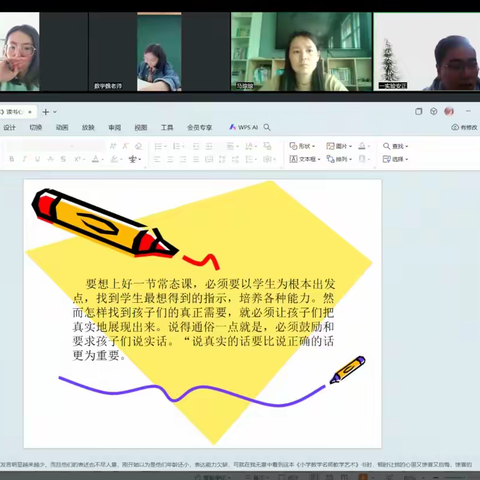Select the small pencil clipart on the slide

(x=347, y=370)
